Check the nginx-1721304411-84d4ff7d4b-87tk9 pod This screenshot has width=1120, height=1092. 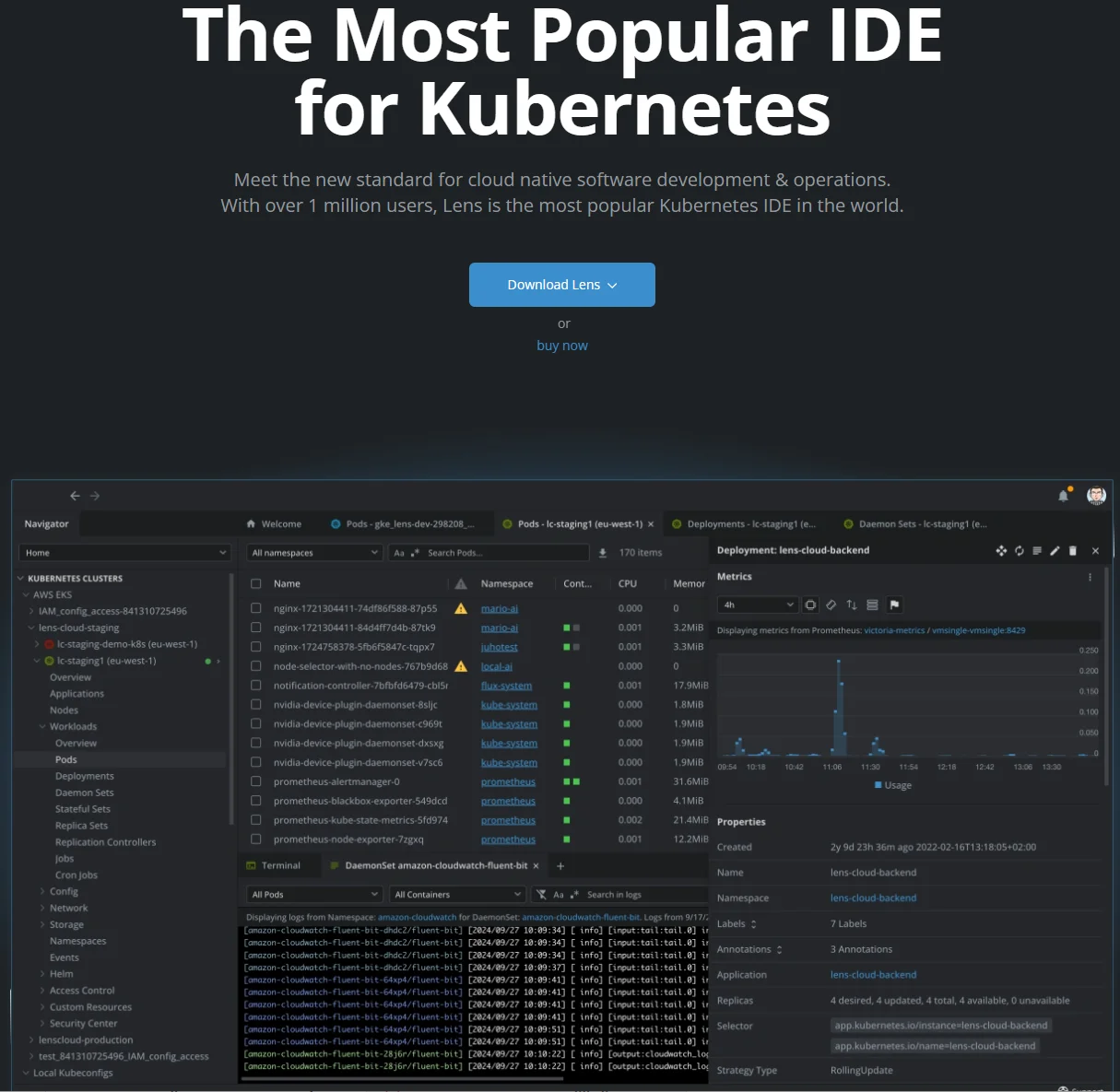[256, 628]
